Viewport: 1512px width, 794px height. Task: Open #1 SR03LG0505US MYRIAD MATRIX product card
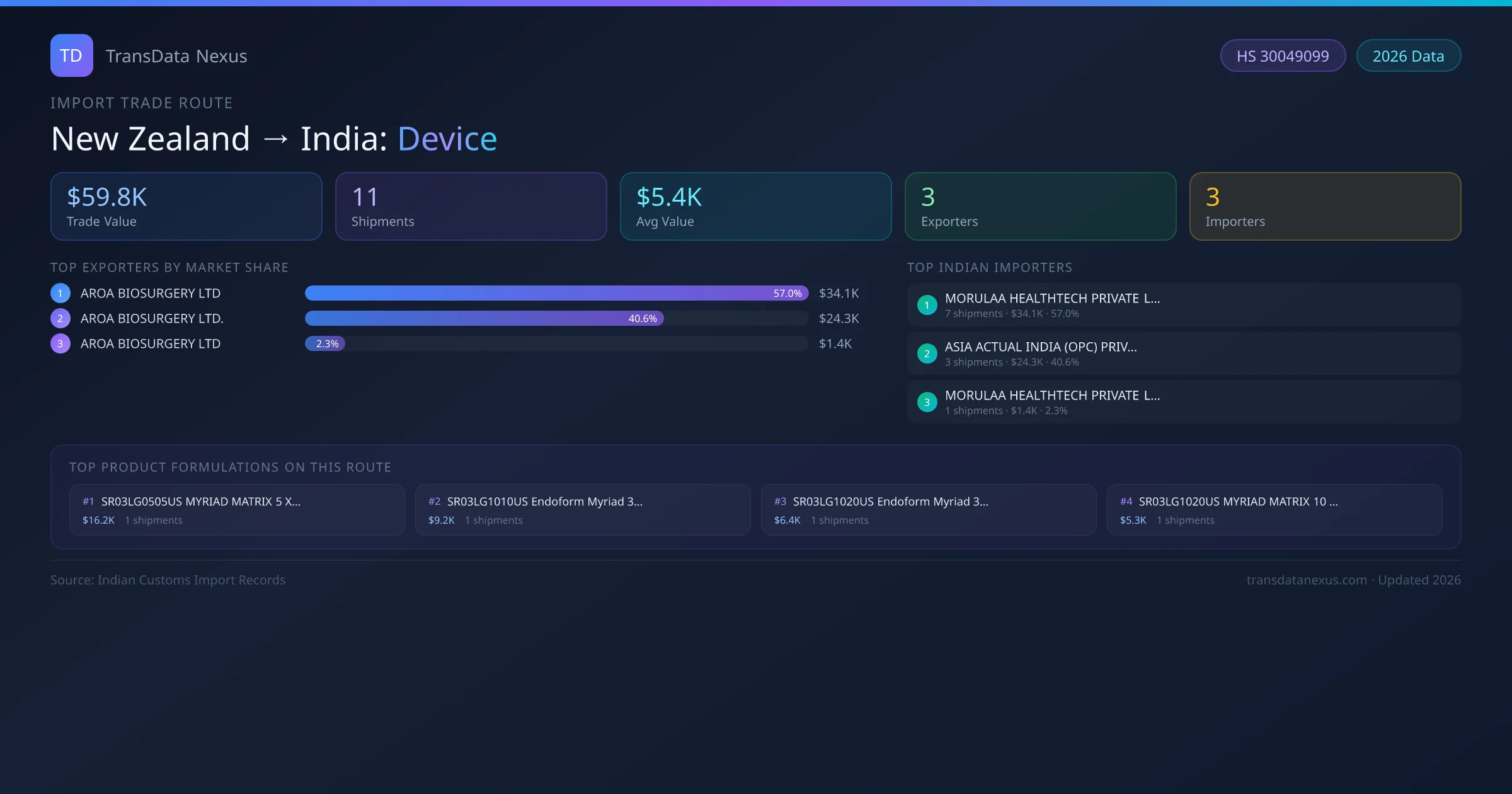coord(237,510)
